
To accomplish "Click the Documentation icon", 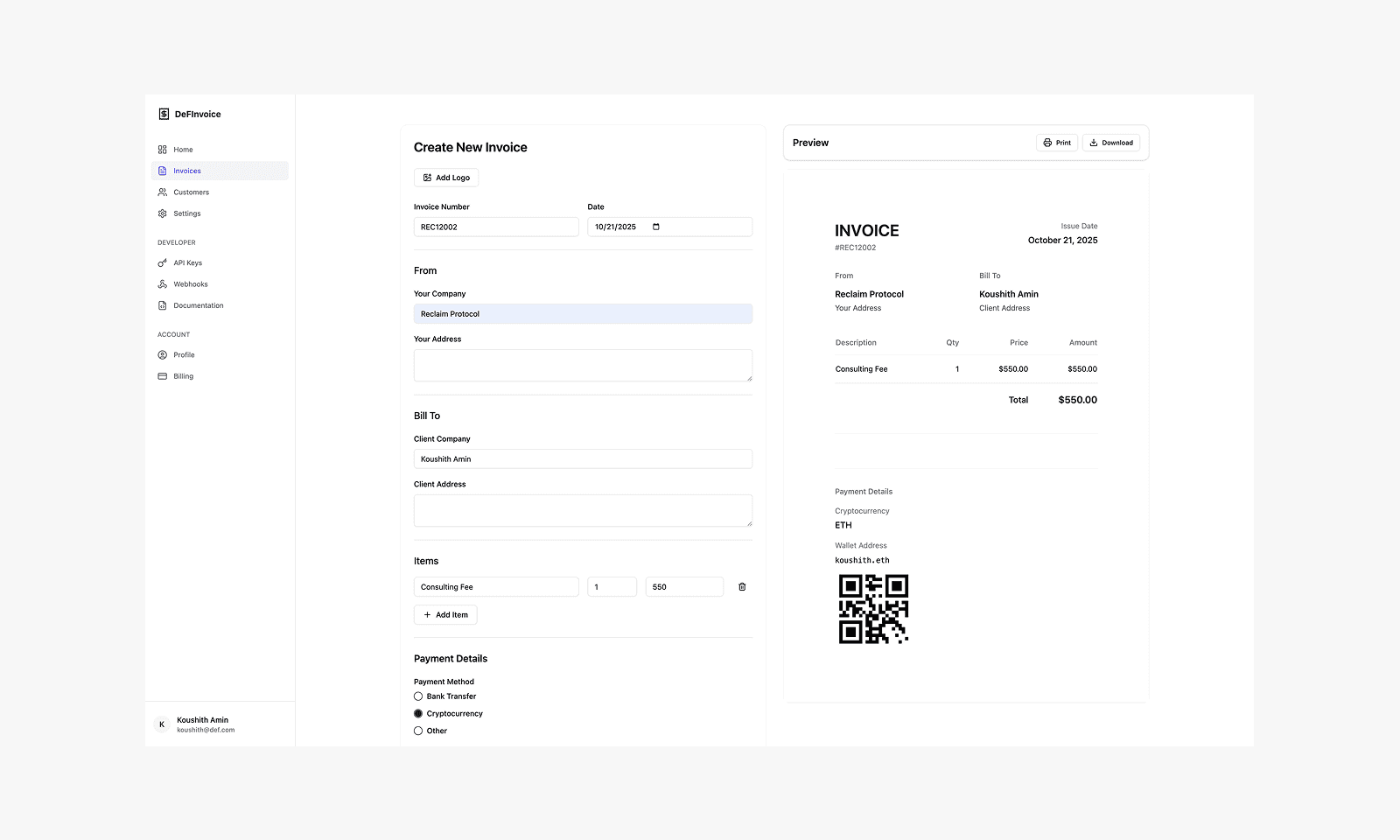I will click(162, 304).
